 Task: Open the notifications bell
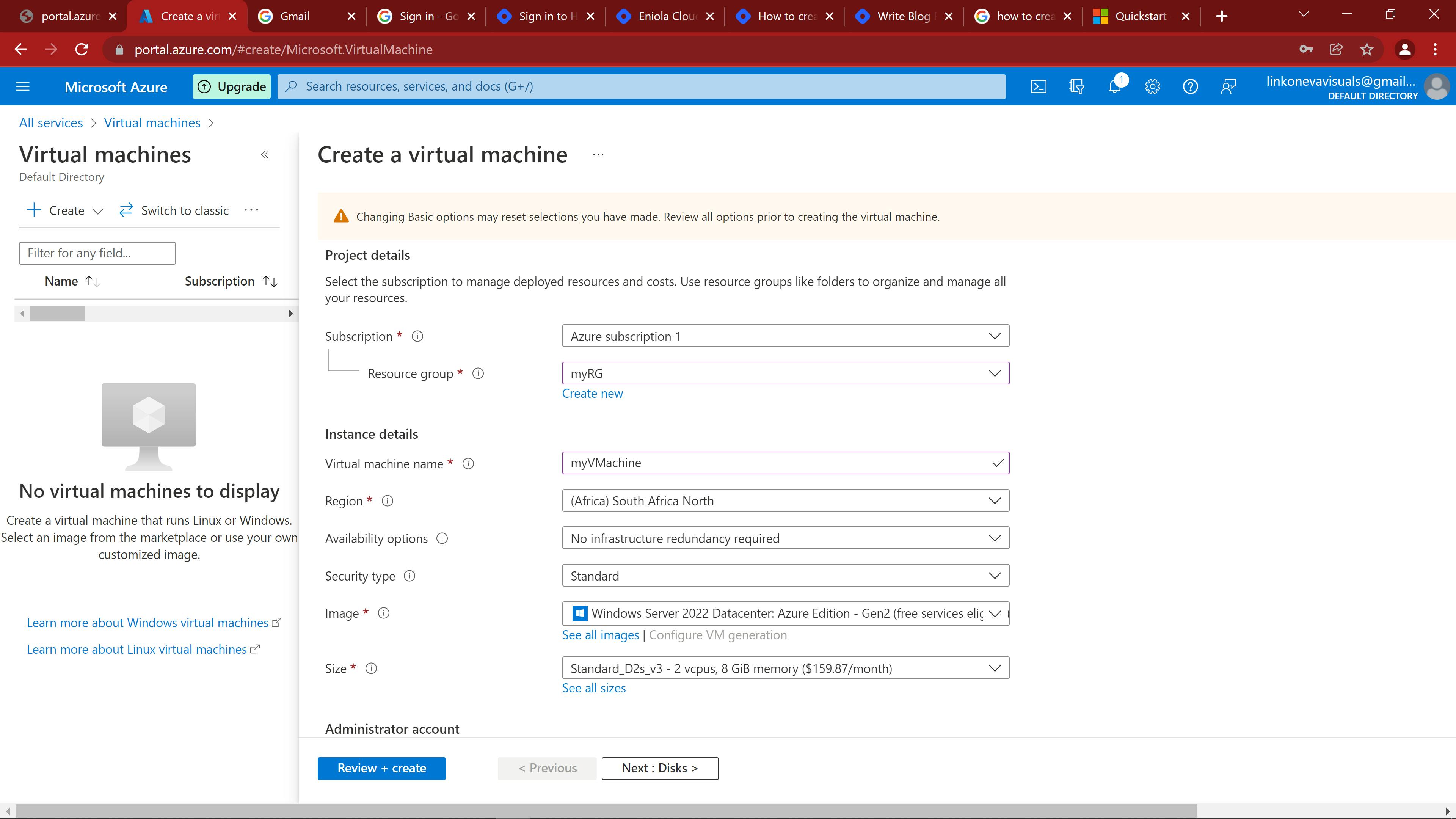pyautogui.click(x=1115, y=86)
